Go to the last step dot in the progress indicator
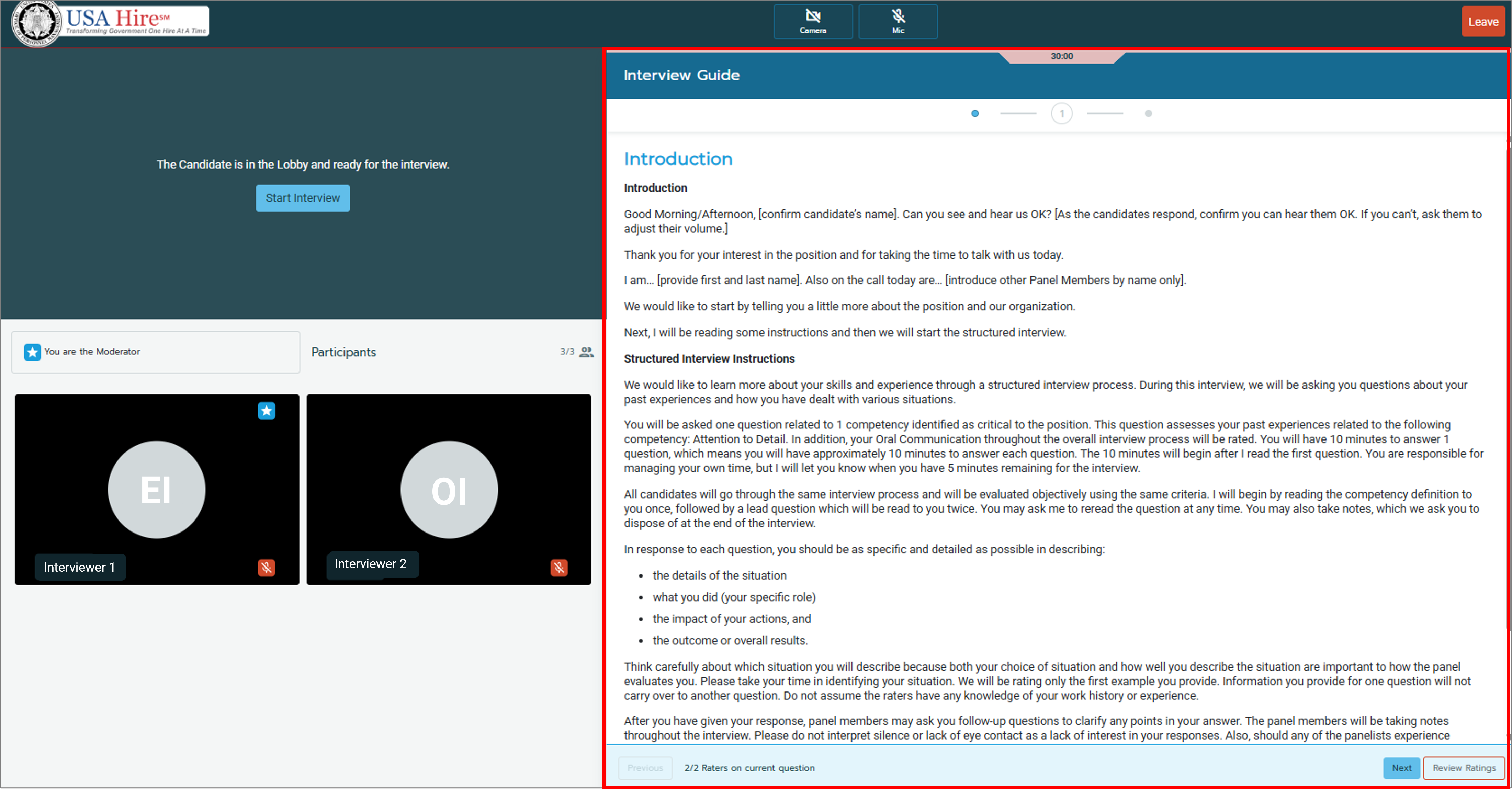 point(1148,113)
